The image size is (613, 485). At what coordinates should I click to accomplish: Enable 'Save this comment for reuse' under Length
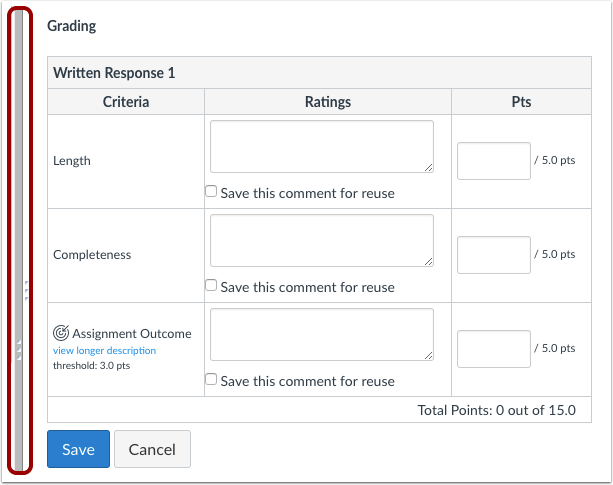pyautogui.click(x=211, y=191)
